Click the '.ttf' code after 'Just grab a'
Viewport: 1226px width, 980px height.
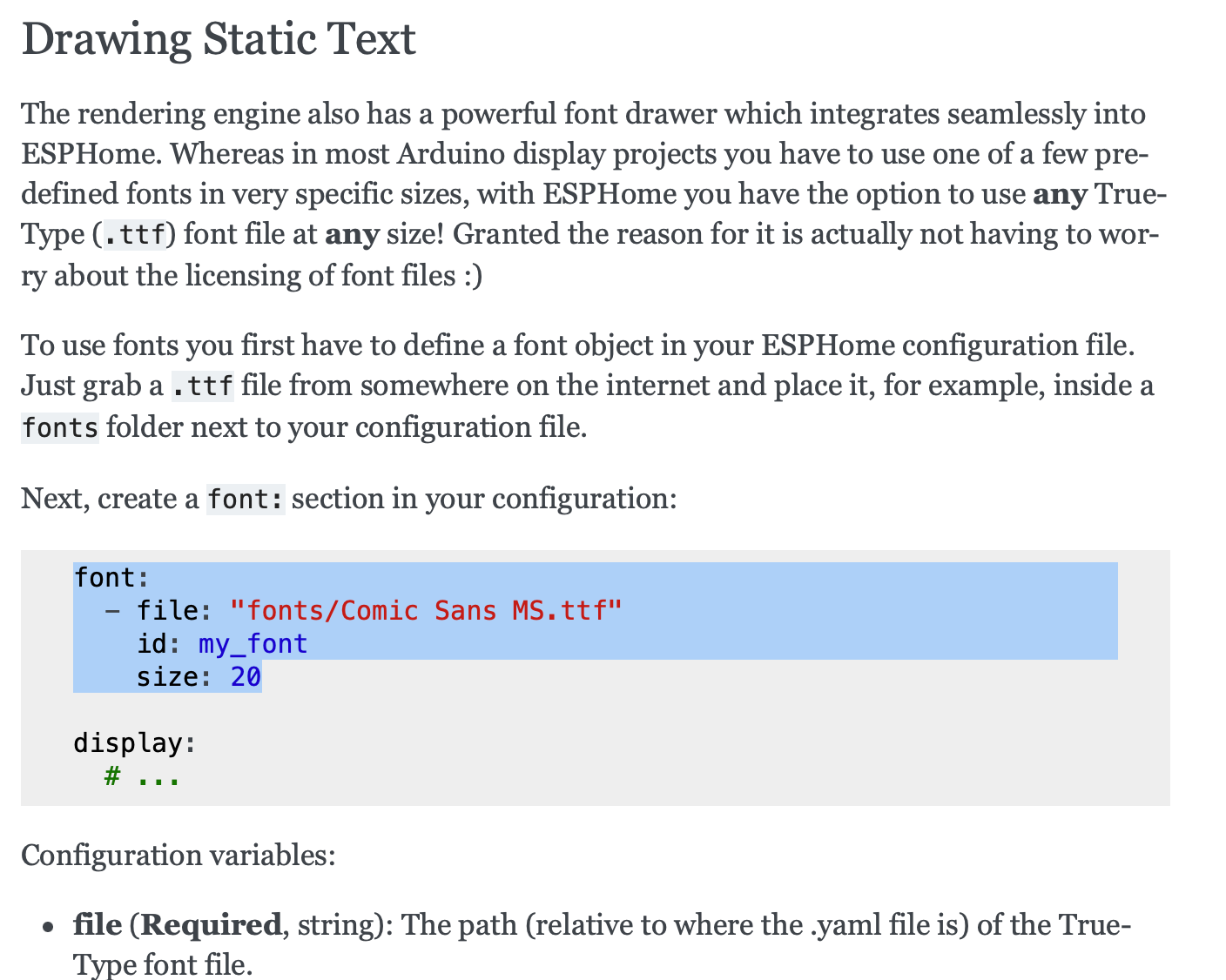tap(203, 386)
